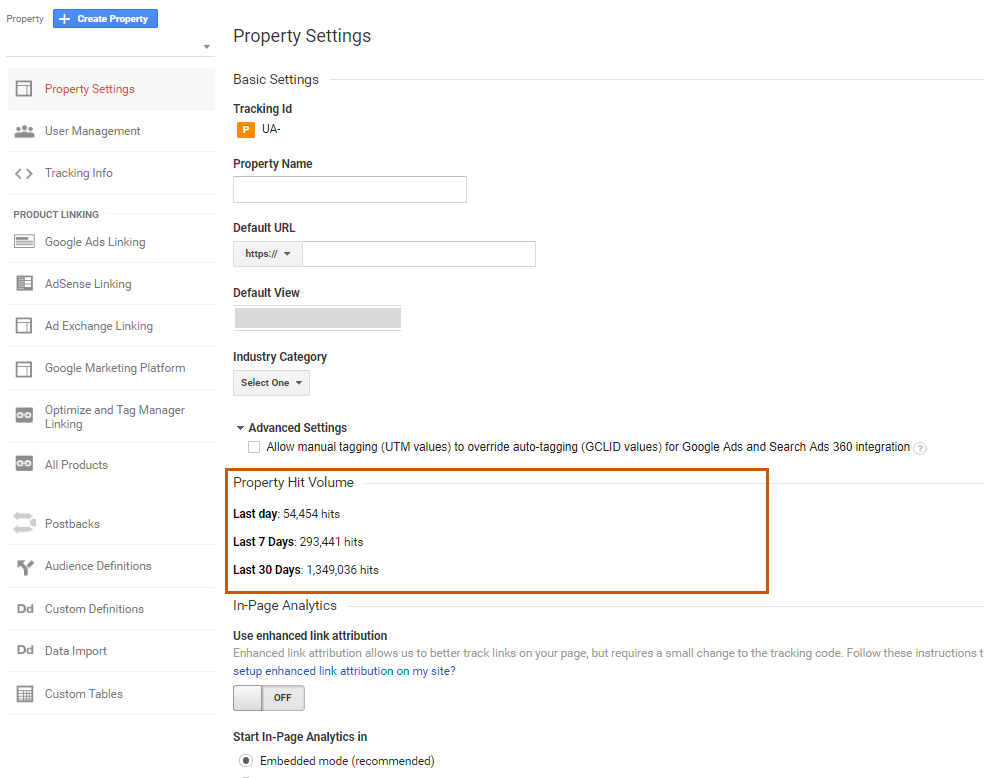Enable the allow manual tagging checkbox
984x778 pixels.
[x=254, y=447]
